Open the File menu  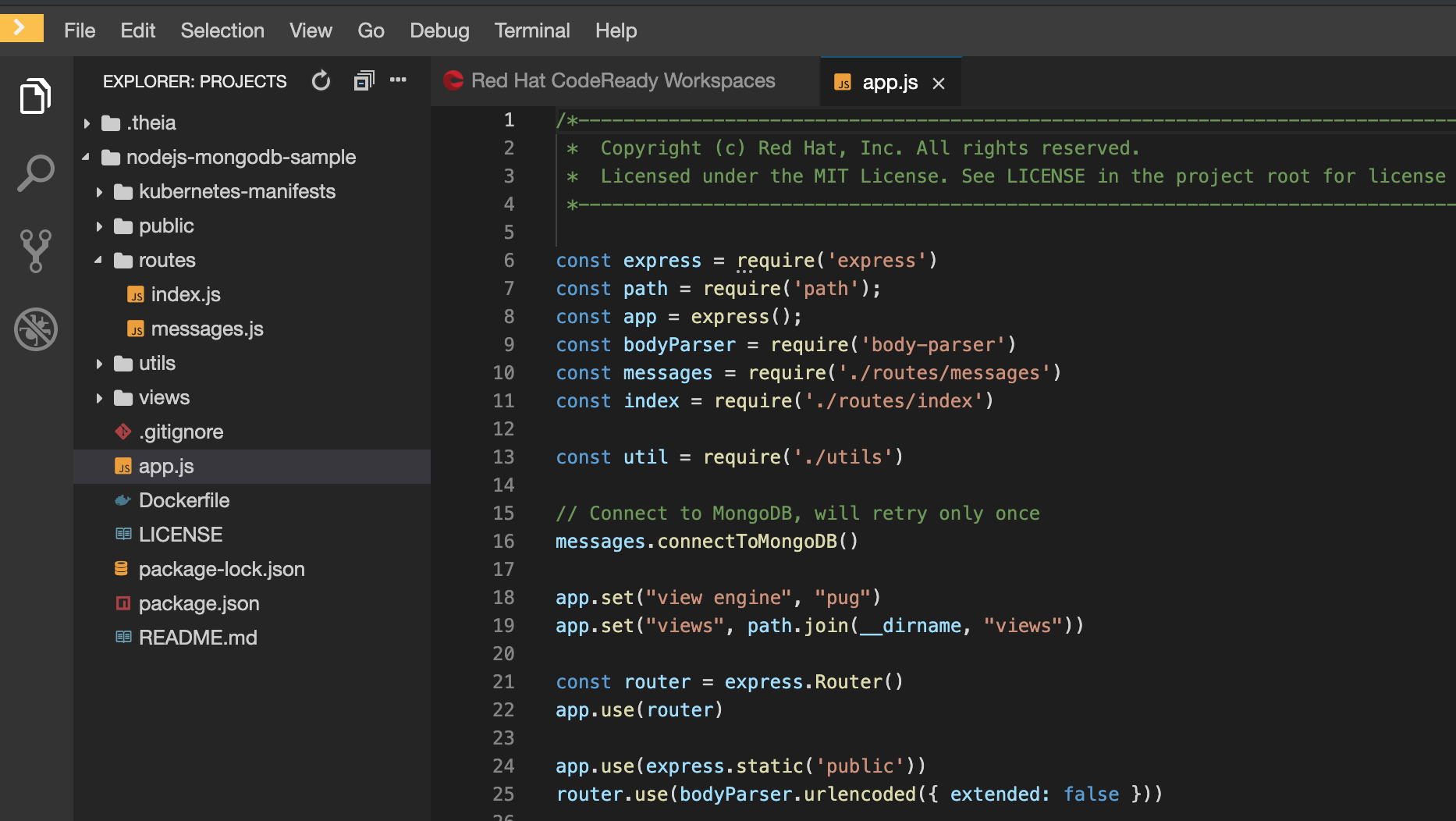point(80,30)
